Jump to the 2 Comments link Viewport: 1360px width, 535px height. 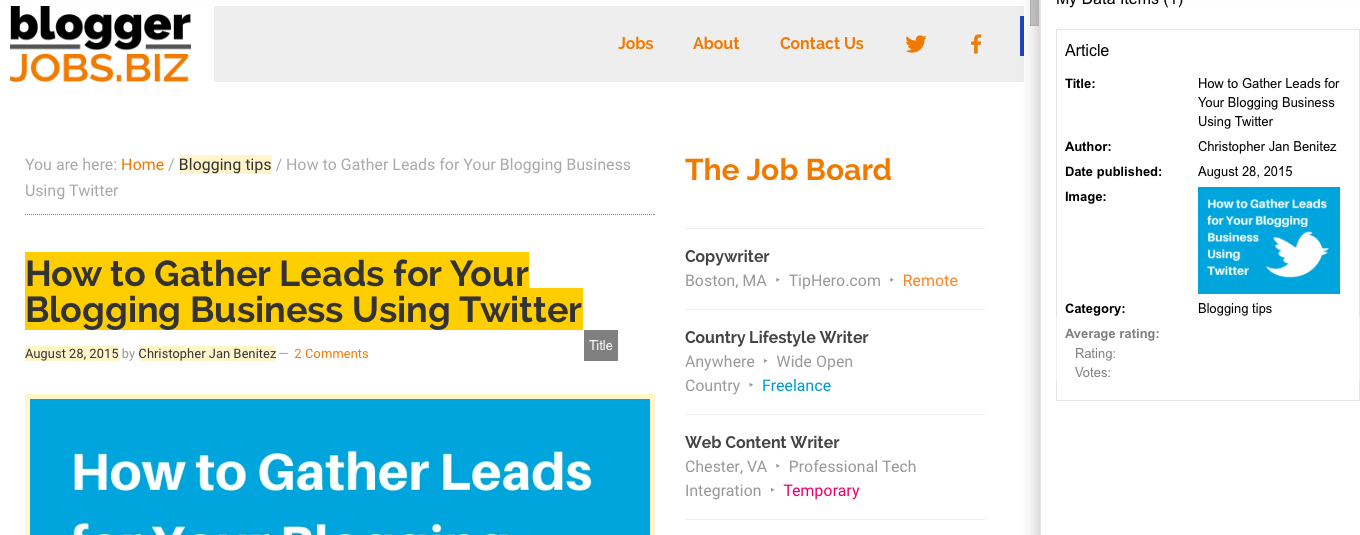tap(331, 354)
